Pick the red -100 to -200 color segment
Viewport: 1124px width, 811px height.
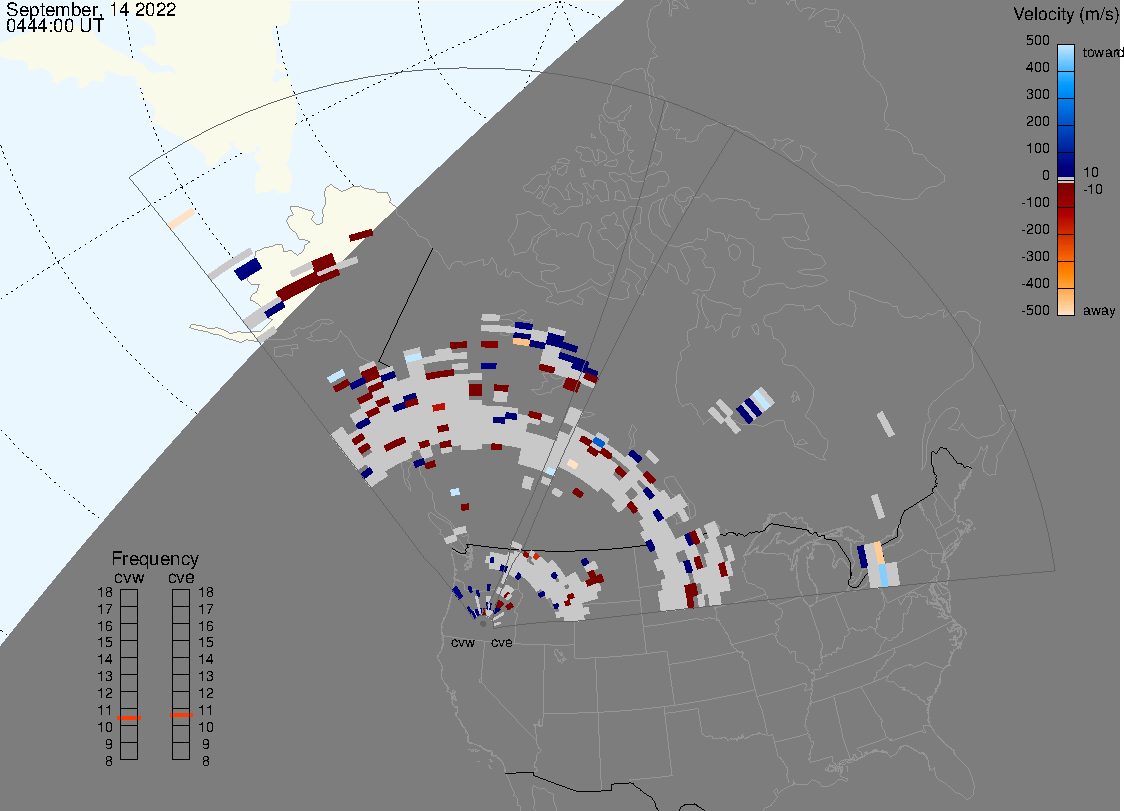tap(1066, 221)
